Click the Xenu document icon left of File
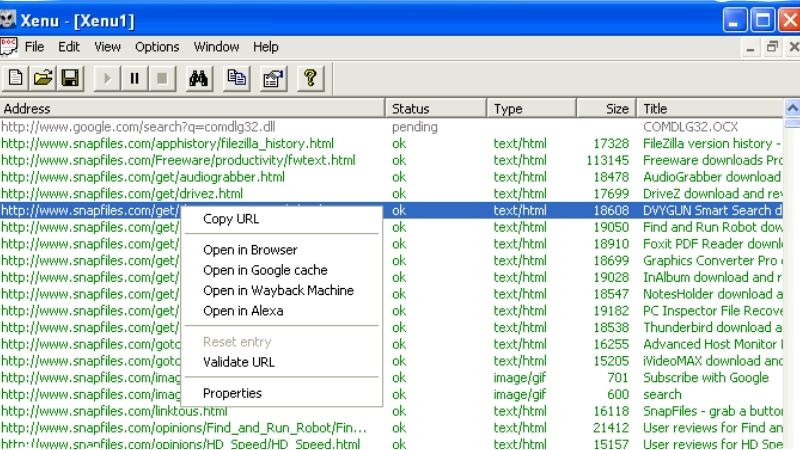Image resolution: width=800 pixels, height=450 pixels. click(x=10, y=46)
